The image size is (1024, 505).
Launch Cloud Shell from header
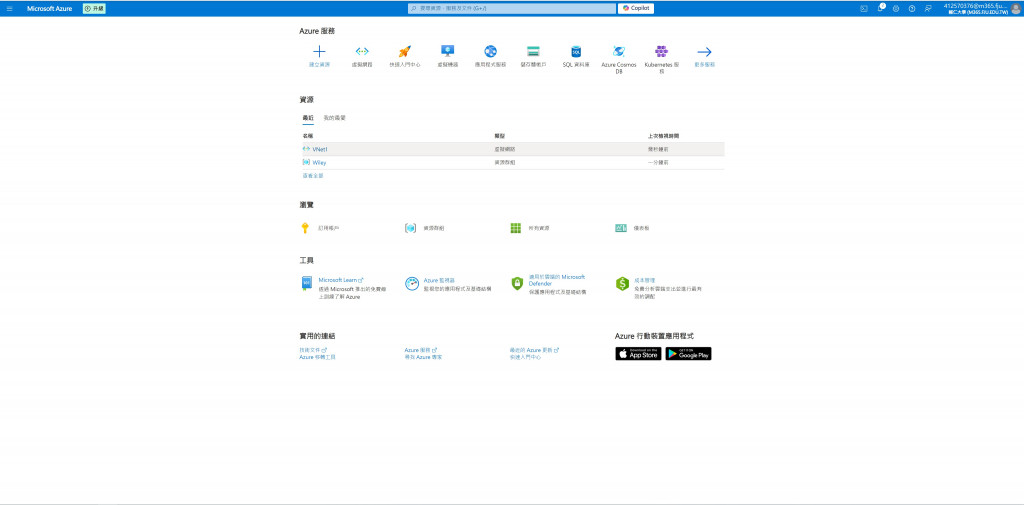[x=863, y=8]
